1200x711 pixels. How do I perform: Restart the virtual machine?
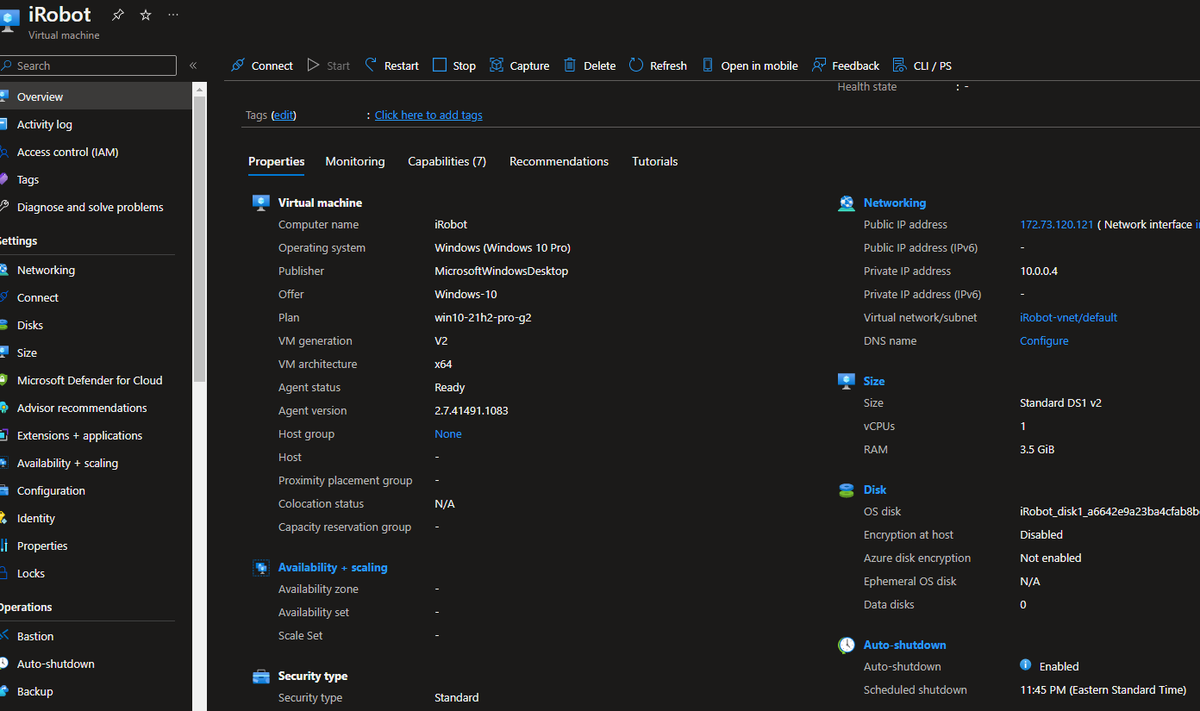pyautogui.click(x=391, y=66)
